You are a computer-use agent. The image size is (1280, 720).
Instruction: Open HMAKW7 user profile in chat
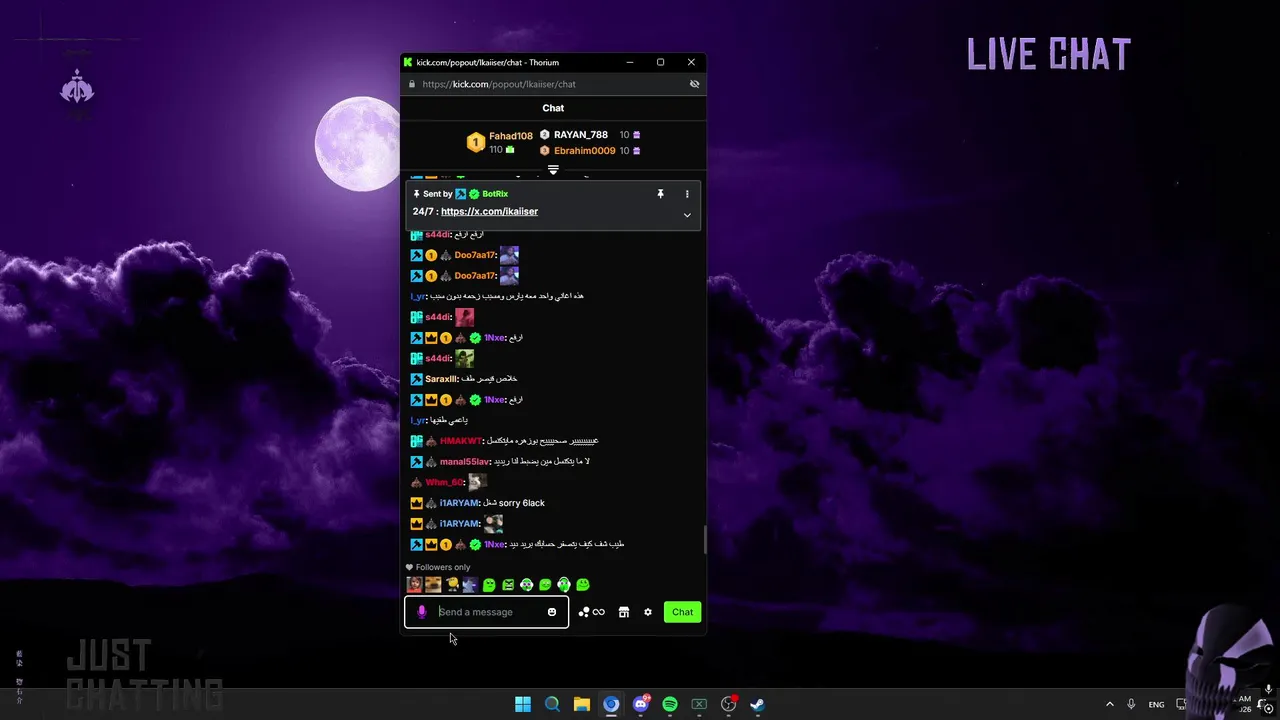[x=460, y=441]
